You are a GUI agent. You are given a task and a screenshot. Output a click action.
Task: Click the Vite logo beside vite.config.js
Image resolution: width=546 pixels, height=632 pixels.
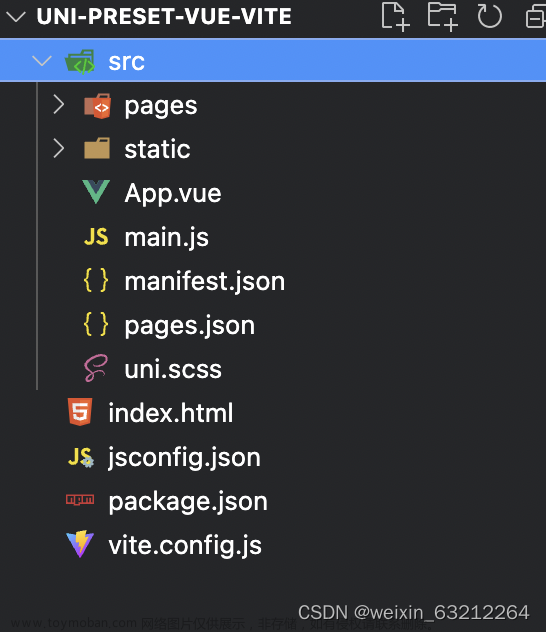point(80,544)
